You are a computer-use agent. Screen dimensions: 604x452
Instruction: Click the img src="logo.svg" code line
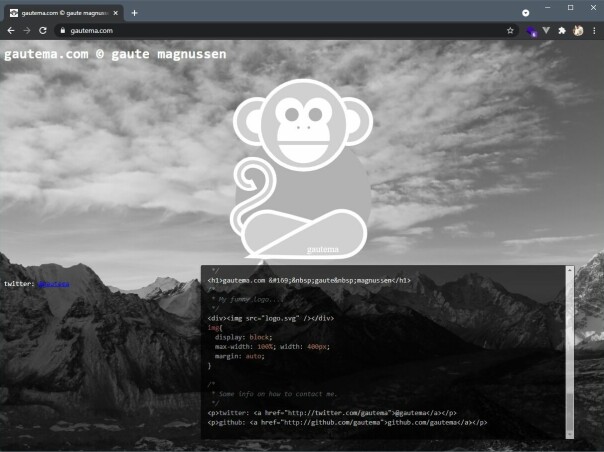(271, 318)
